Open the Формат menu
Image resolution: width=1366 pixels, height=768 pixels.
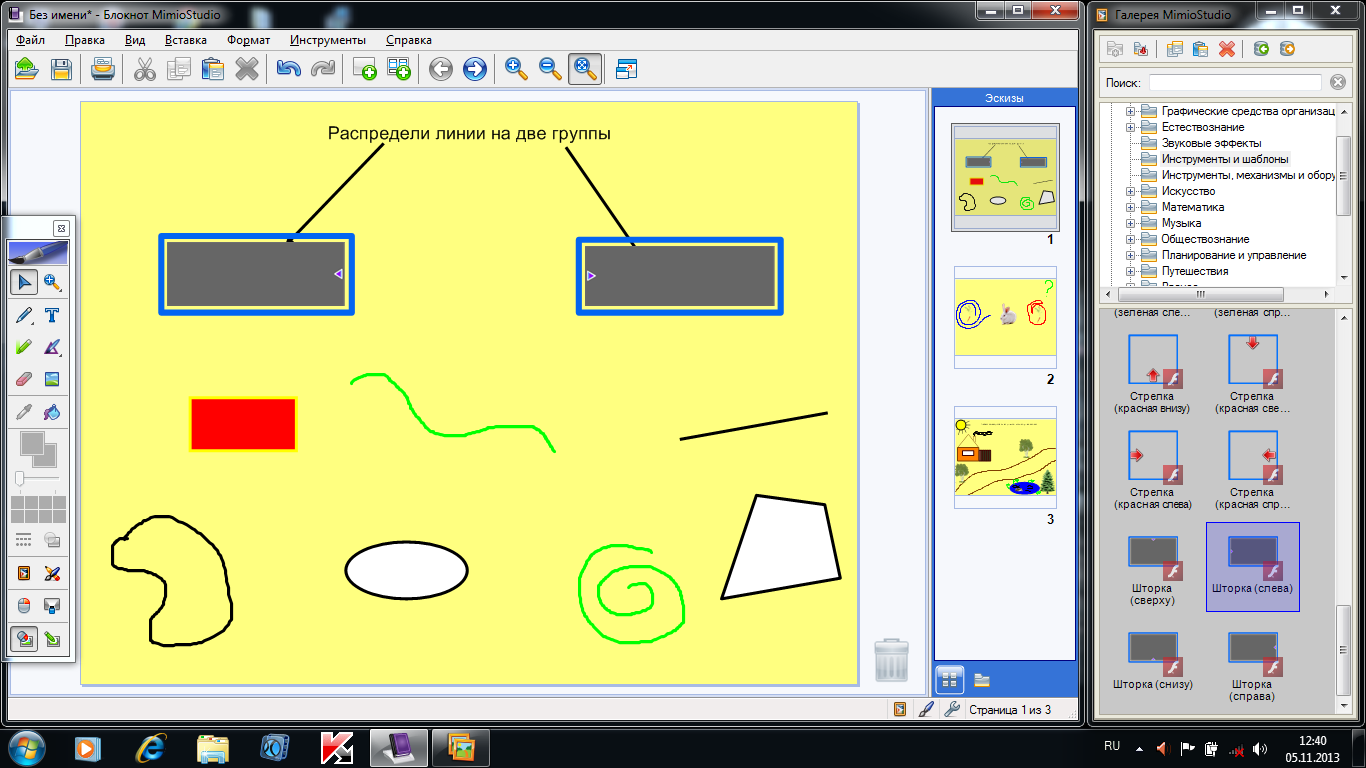[248, 40]
